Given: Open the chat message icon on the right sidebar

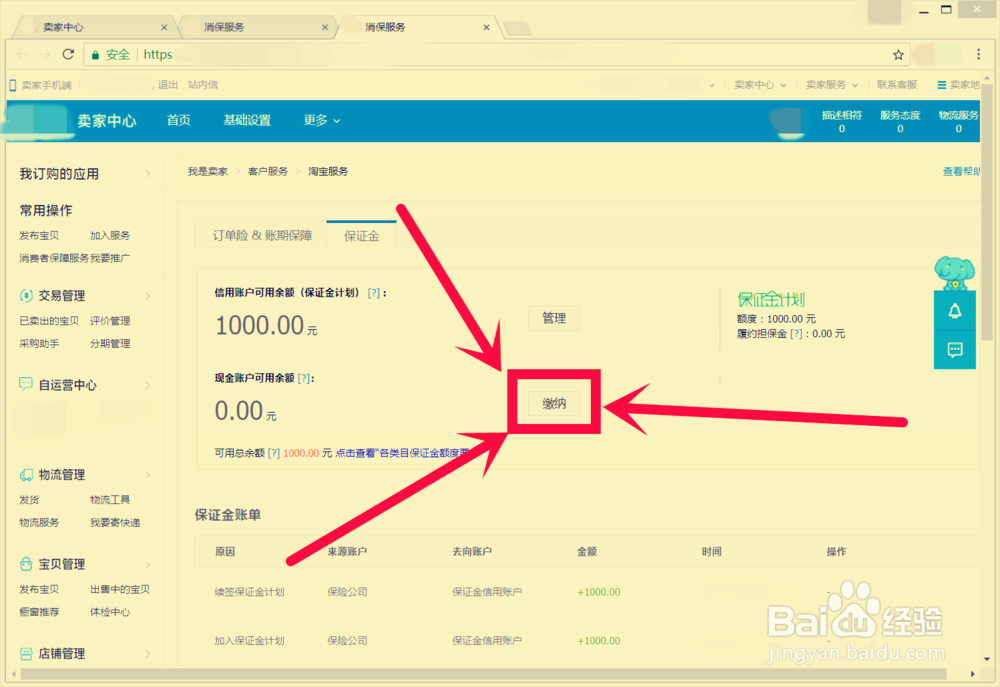Looking at the screenshot, I should (x=954, y=350).
